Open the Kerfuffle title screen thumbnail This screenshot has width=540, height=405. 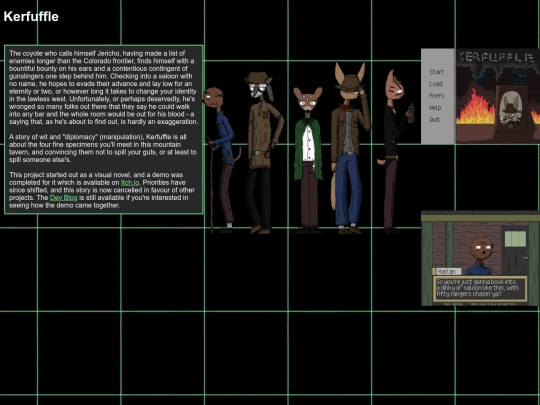tap(480, 96)
